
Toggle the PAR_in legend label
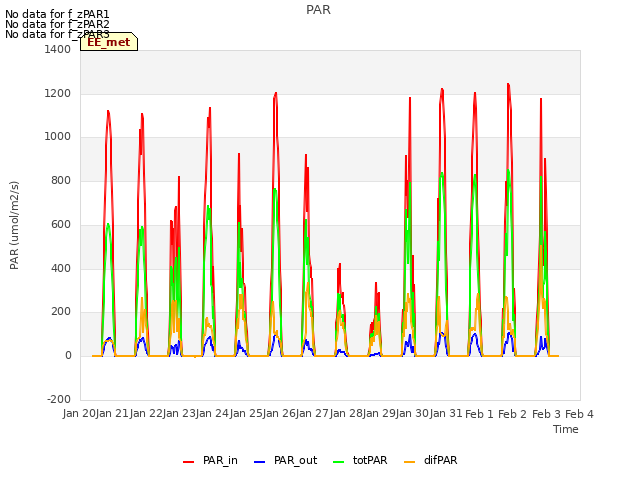[220, 460]
